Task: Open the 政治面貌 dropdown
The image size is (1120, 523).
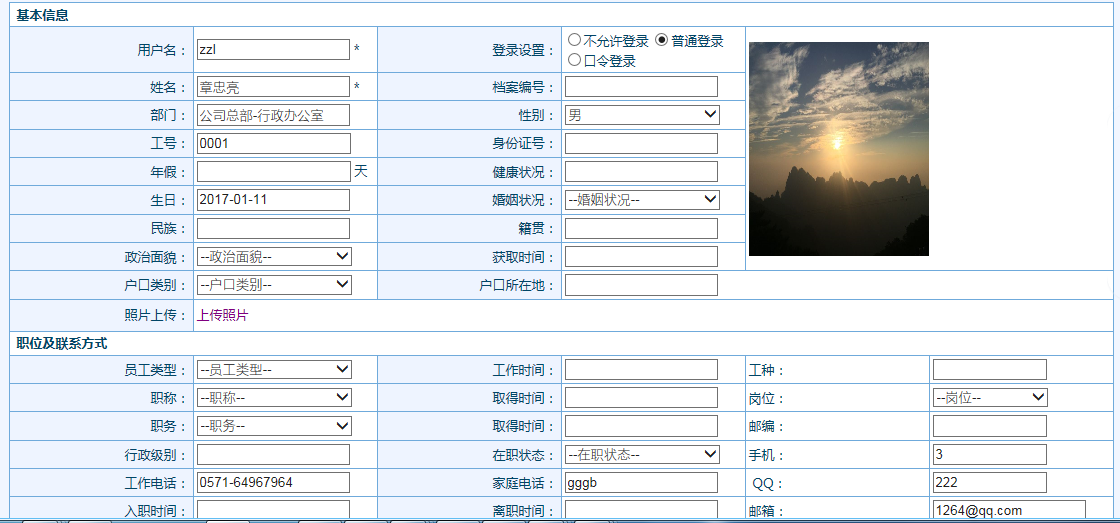Action: (x=274, y=256)
